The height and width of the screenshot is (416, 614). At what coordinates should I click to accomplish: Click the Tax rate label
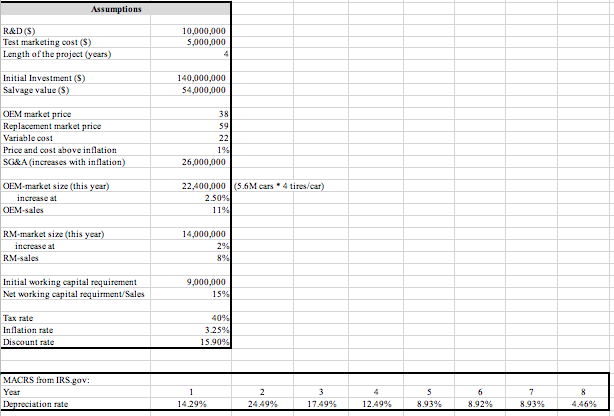18,318
